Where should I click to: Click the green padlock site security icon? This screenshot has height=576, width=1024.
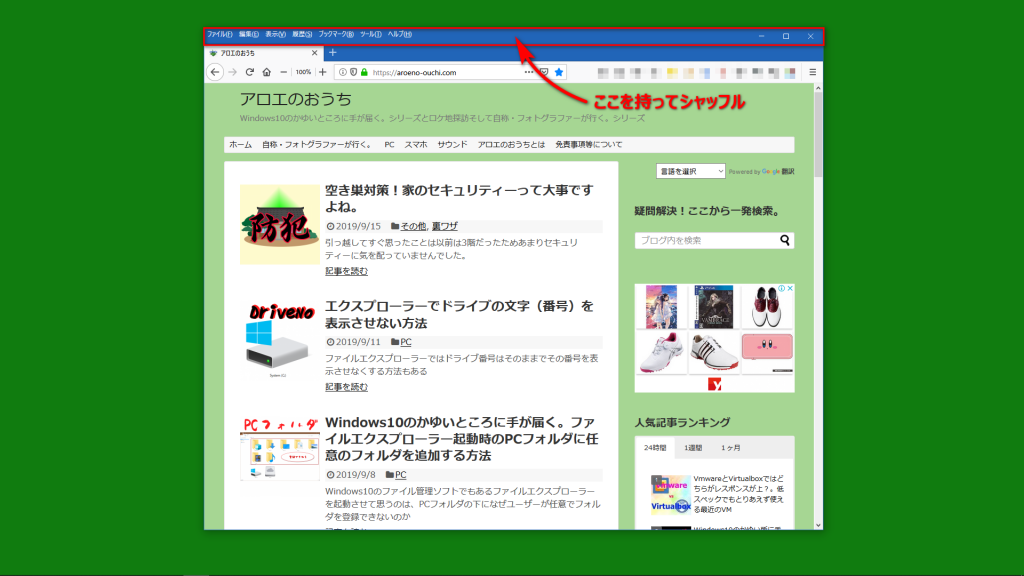(x=364, y=72)
